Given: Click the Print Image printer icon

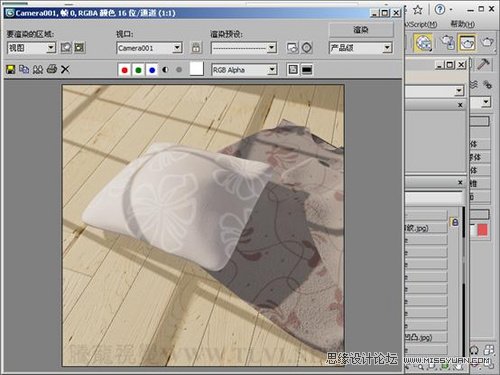Looking at the screenshot, I should pyautogui.click(x=52, y=69).
